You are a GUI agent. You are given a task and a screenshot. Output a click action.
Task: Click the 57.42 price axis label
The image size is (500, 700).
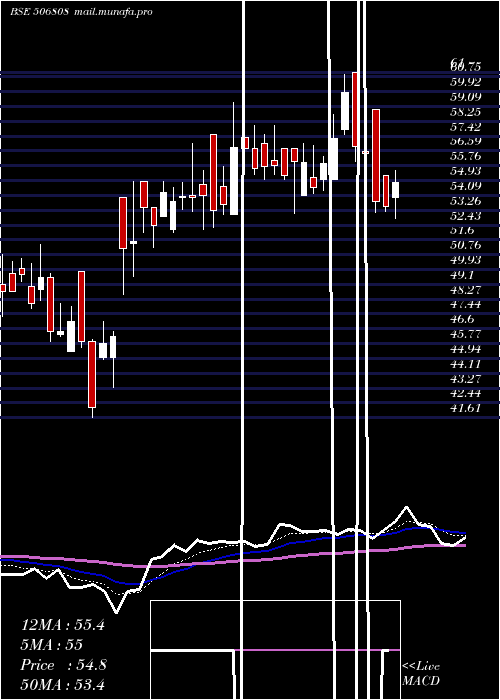pos(466,126)
